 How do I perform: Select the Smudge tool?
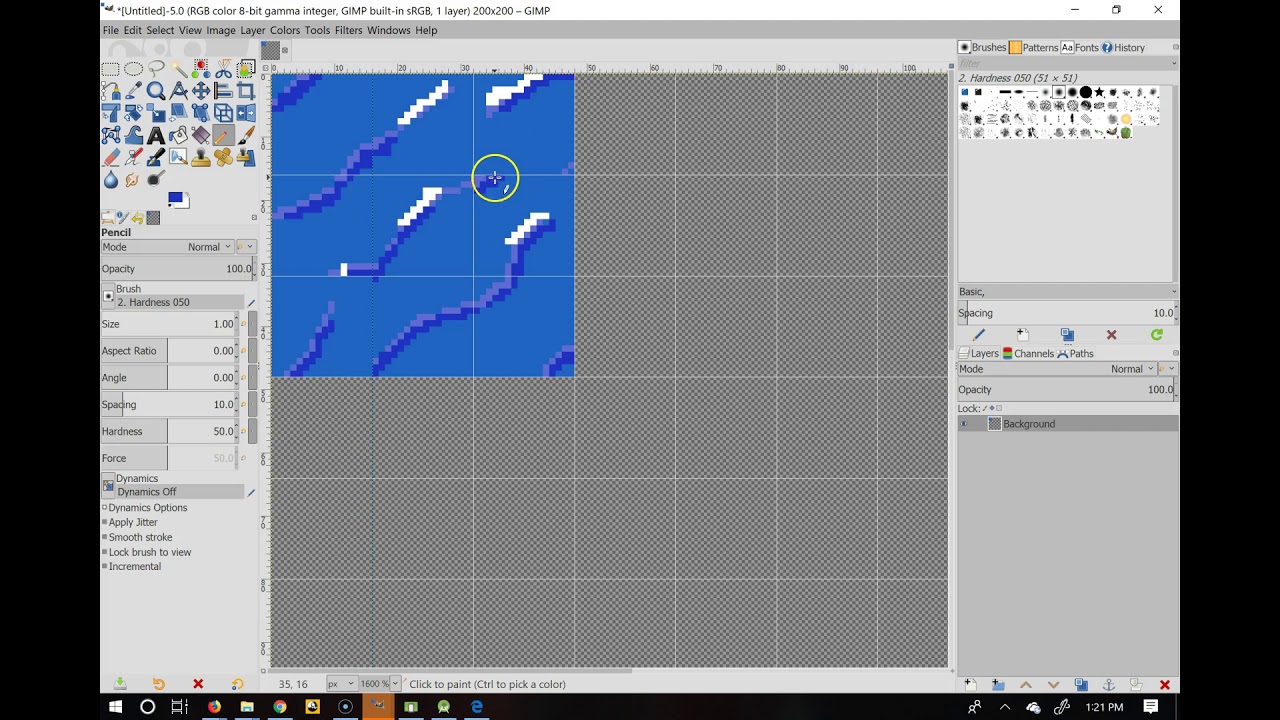coord(133,180)
